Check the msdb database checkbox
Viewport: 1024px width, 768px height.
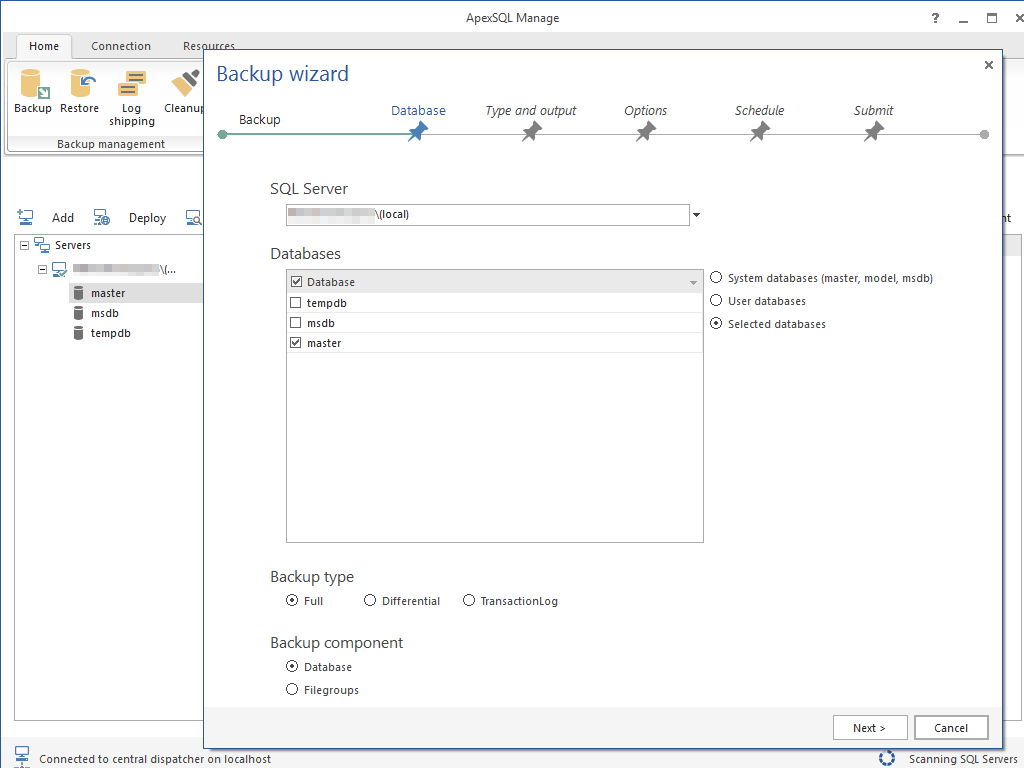(296, 323)
